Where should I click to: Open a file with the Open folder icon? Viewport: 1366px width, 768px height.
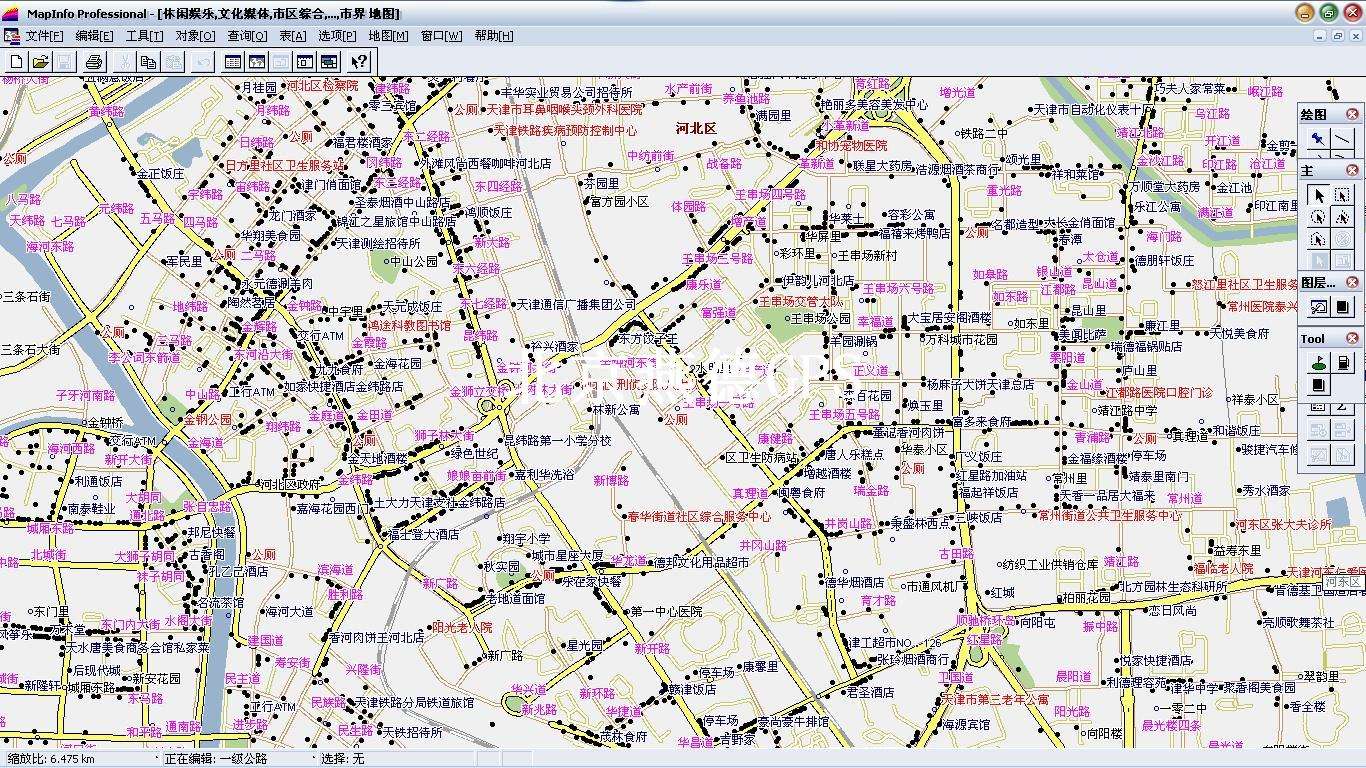40,62
